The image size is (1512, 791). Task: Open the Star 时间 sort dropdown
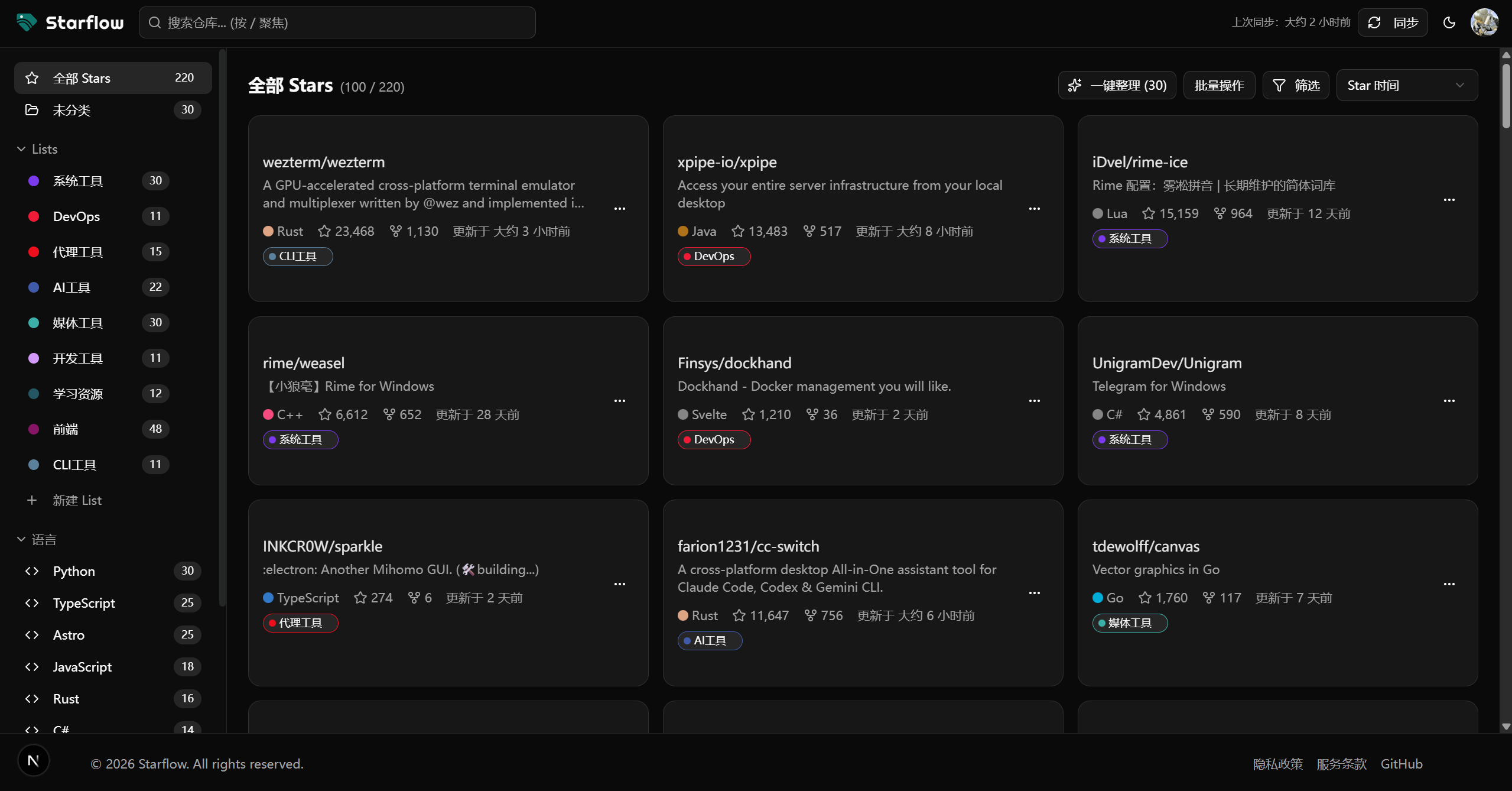pyautogui.click(x=1407, y=85)
